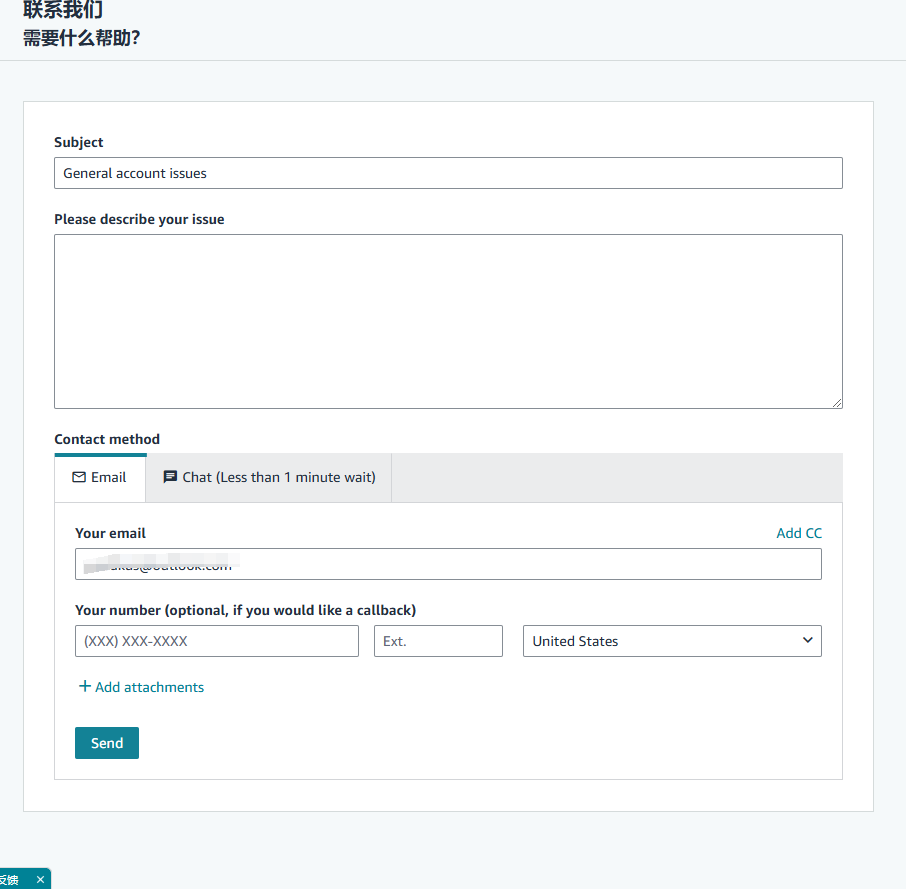Click the chat bubble icon
This screenshot has width=906, height=889.
[x=170, y=477]
